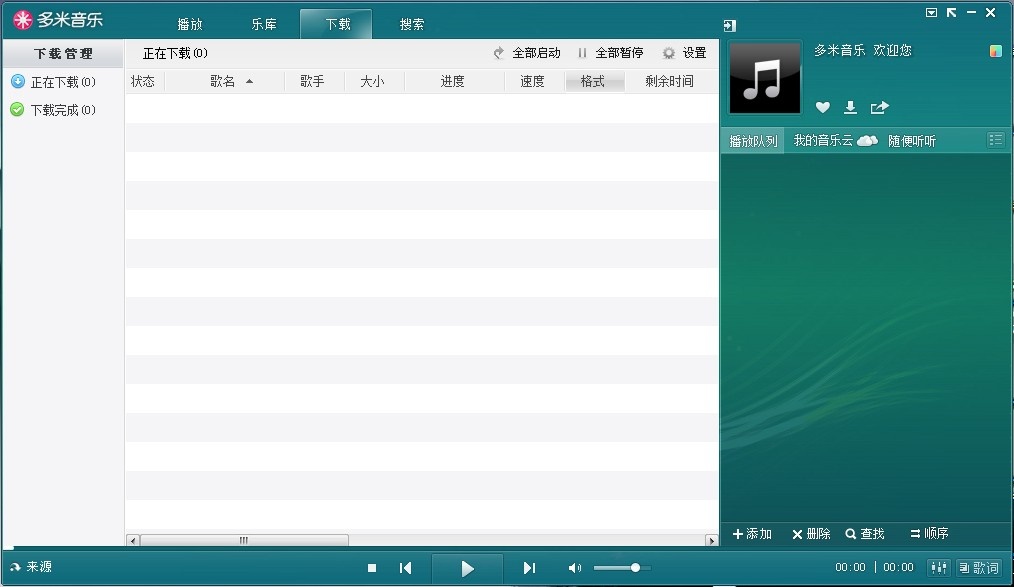Click 查找 to search the queue
1014x587 pixels.
pos(865,533)
